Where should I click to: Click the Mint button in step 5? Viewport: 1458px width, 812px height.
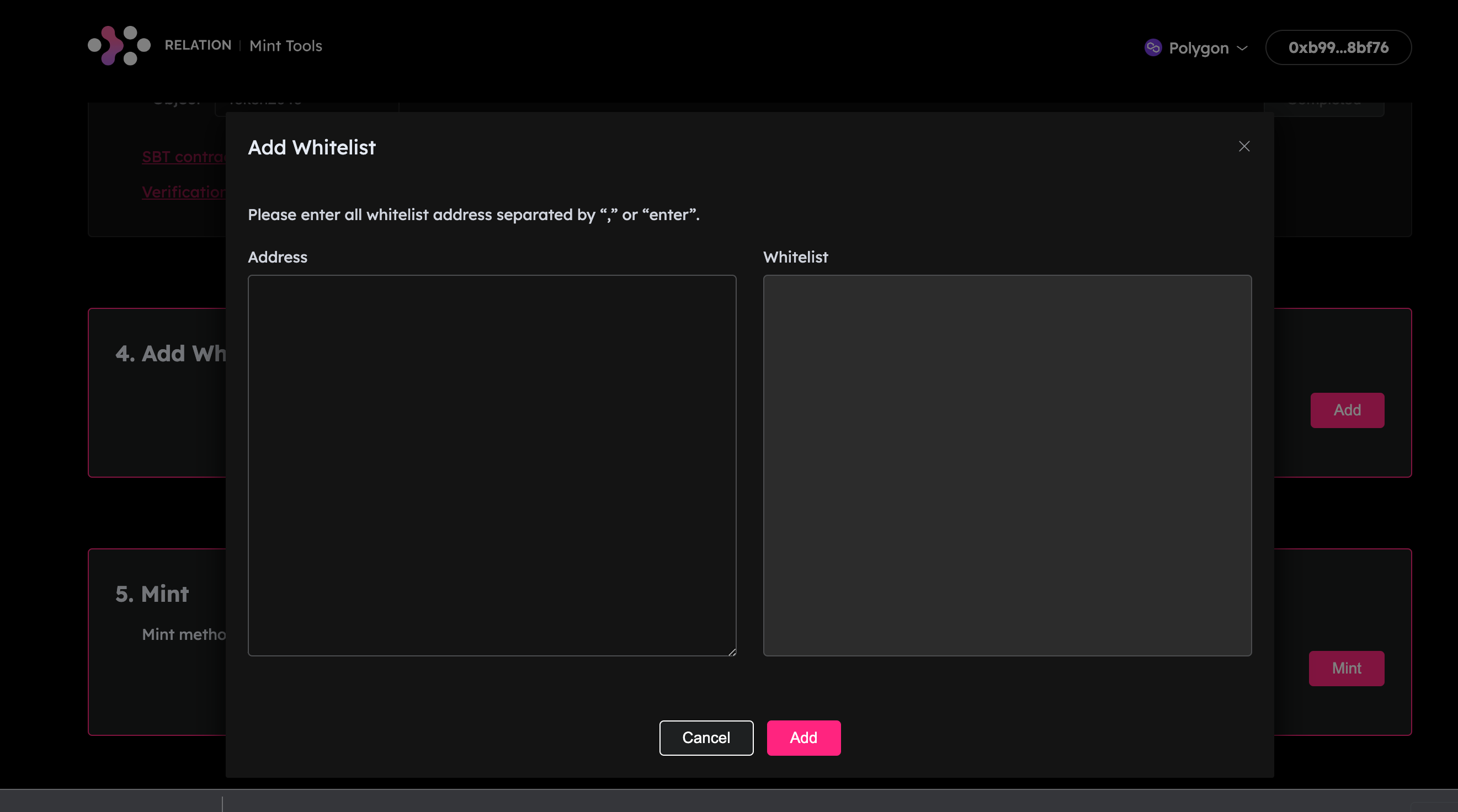pyautogui.click(x=1346, y=667)
